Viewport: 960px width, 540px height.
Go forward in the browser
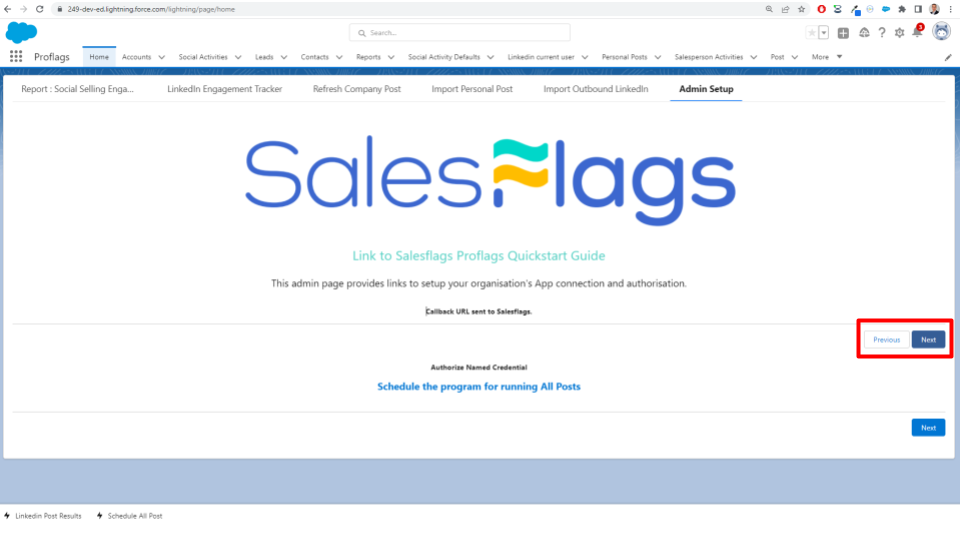23,9
